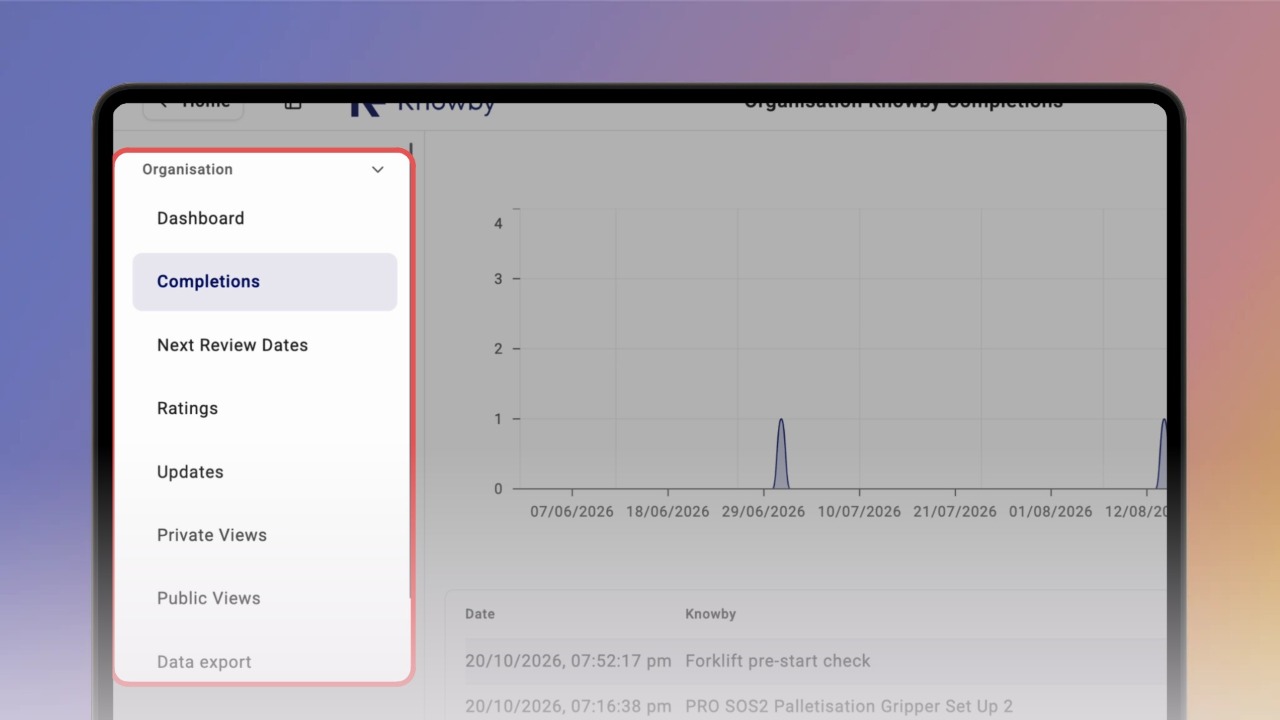Click the 10/07/2026 axis label
Image resolution: width=1280 pixels, height=720 pixels.
(x=859, y=511)
